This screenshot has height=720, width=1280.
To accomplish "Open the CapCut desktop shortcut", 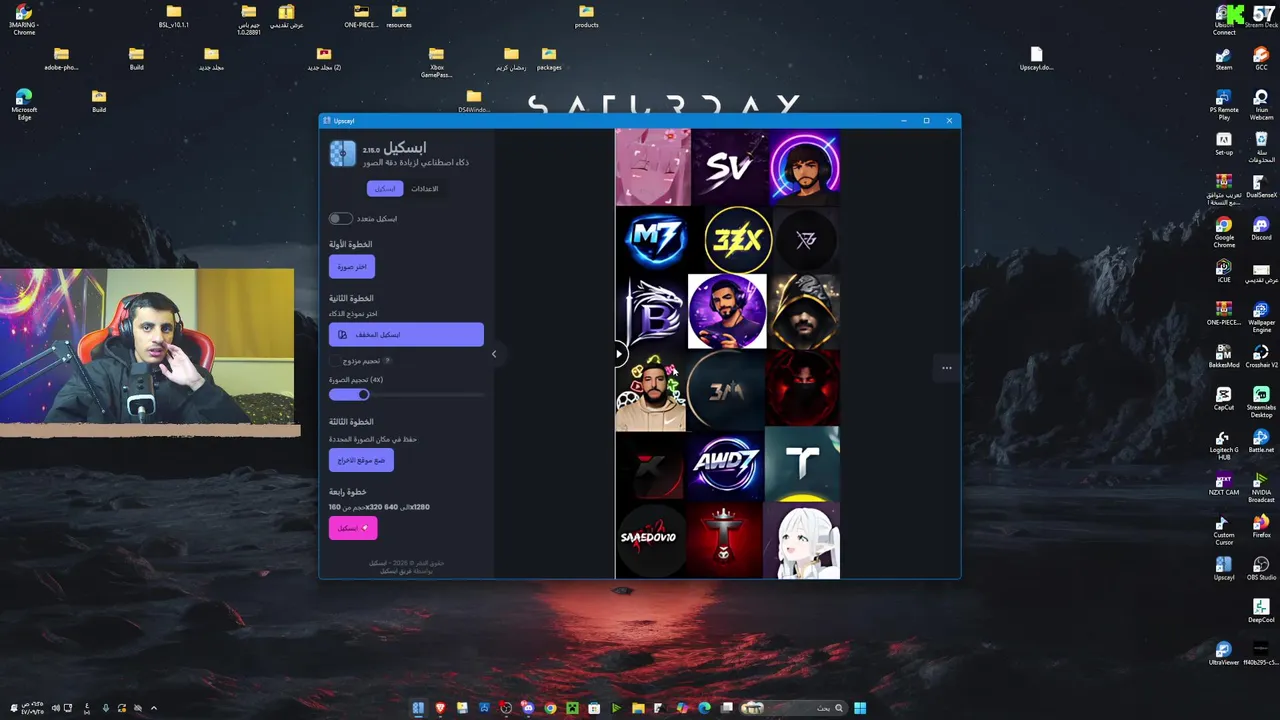I will point(1224,399).
